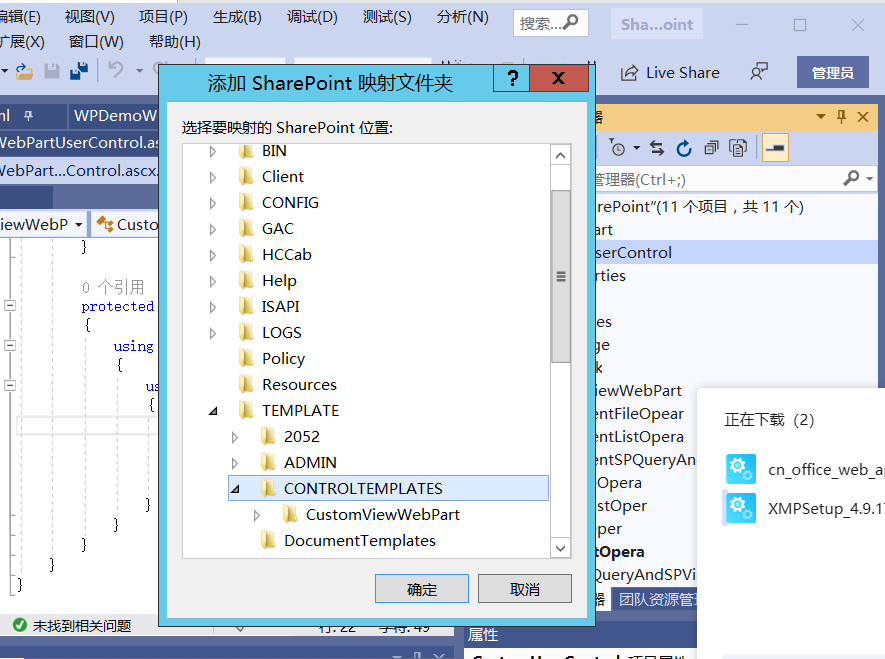This screenshot has width=885, height=659.
Task: Click the pending changes filter clock icon
Action: [x=618, y=148]
